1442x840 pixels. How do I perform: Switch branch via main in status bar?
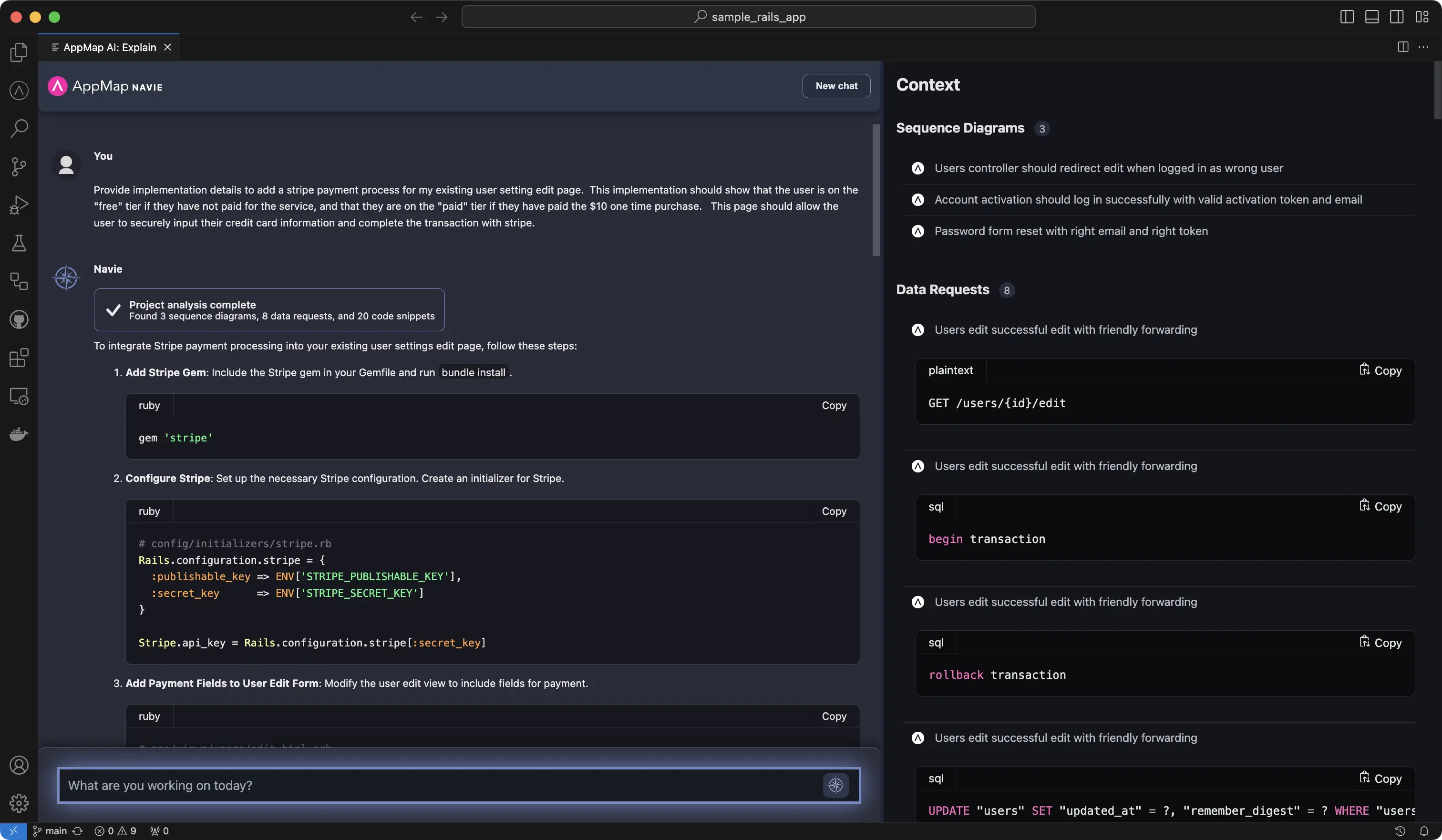(51, 831)
